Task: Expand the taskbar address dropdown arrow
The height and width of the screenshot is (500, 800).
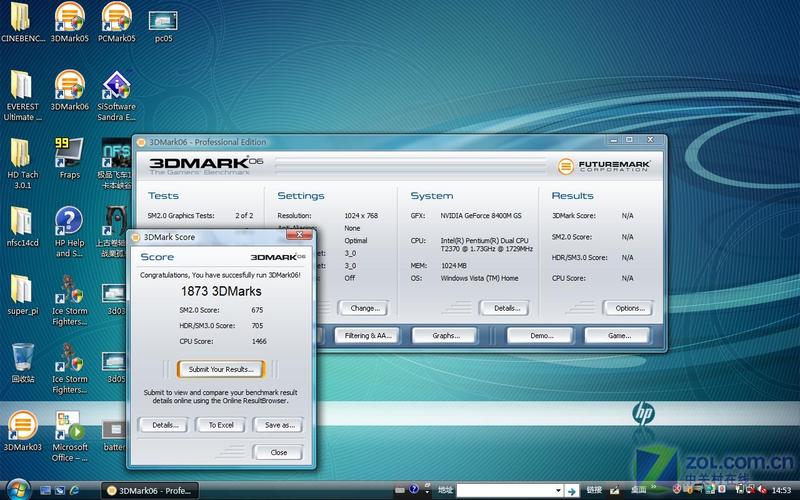Action: tap(558, 490)
